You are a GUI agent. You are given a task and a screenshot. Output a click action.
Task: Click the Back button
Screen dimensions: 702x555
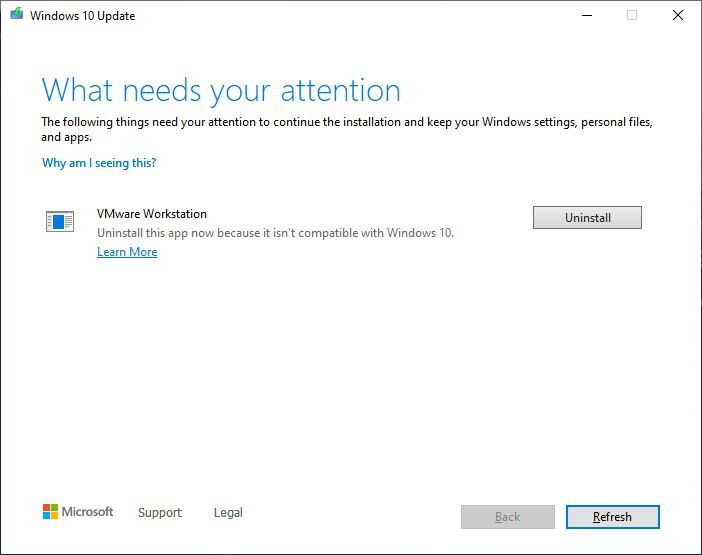click(508, 517)
